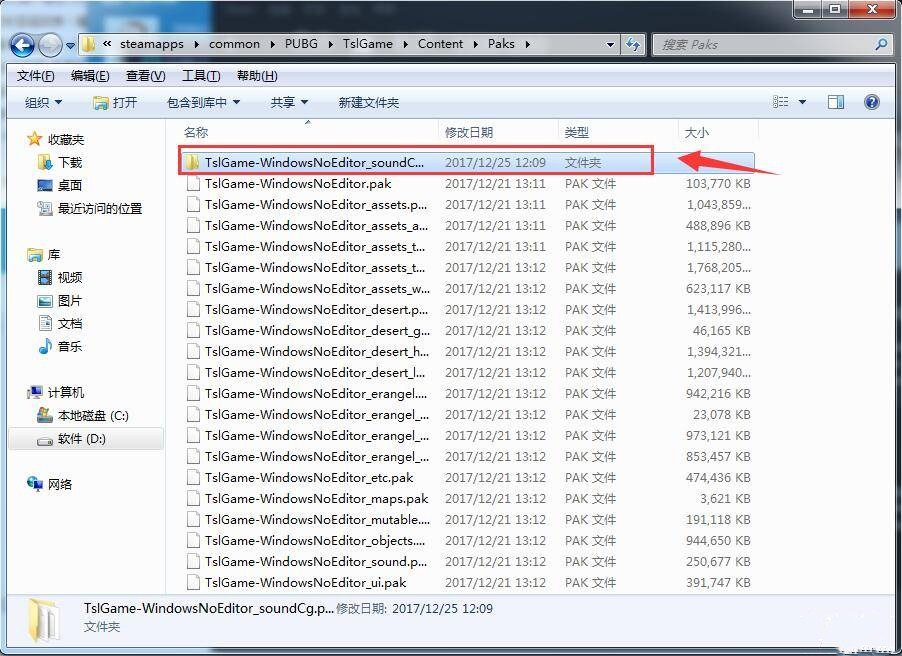Image resolution: width=902 pixels, height=656 pixels.
Task: Click PUBG in the address breadcrumb
Action: pos(301,44)
